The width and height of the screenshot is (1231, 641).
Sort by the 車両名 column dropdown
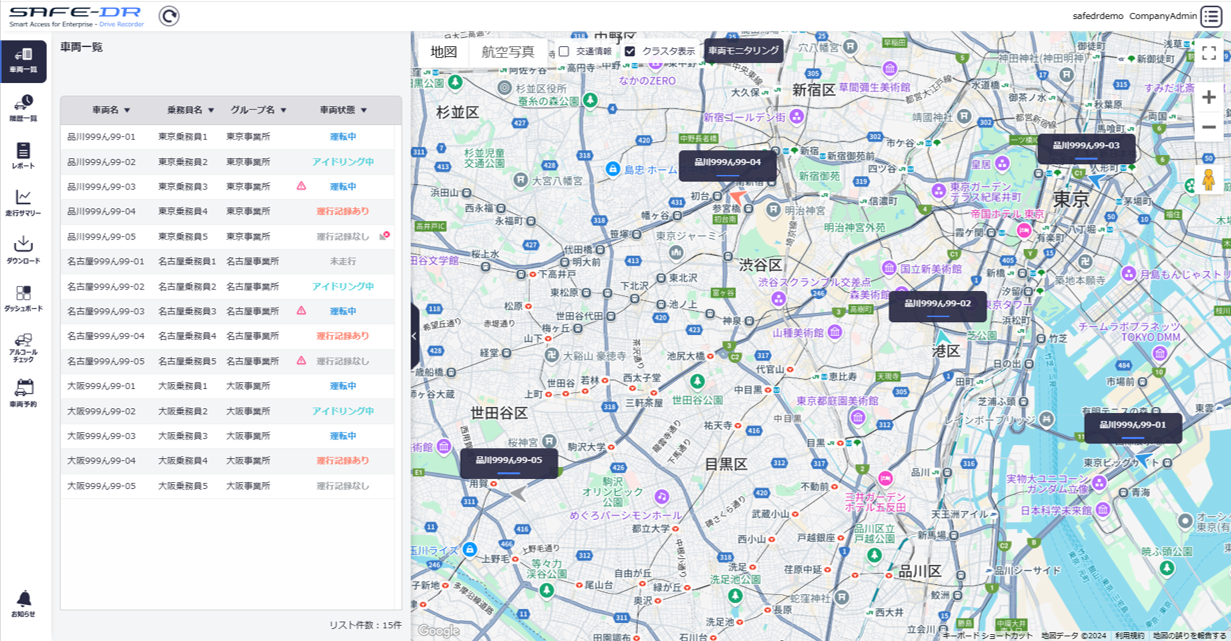coord(127,110)
